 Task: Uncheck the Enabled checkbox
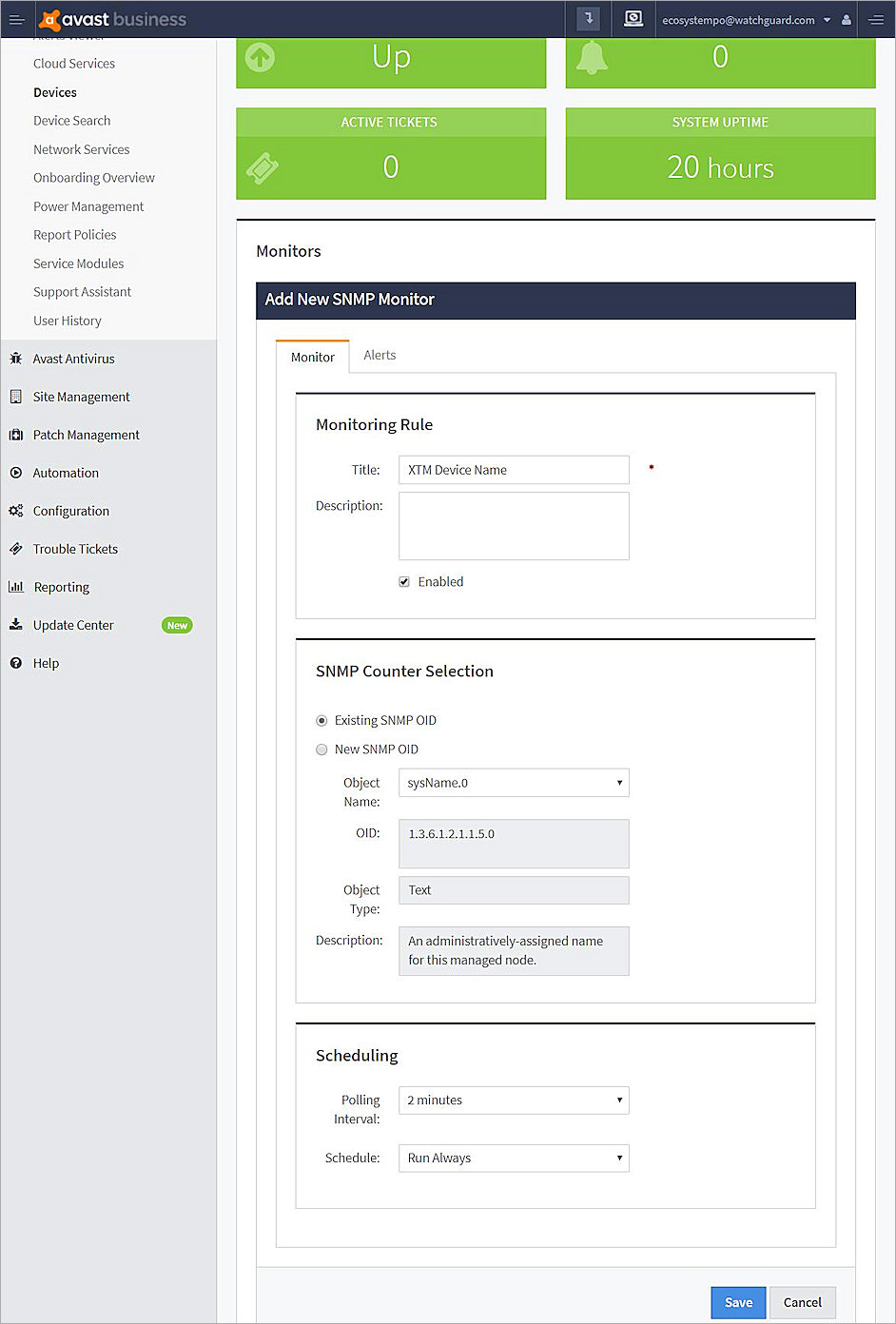403,581
